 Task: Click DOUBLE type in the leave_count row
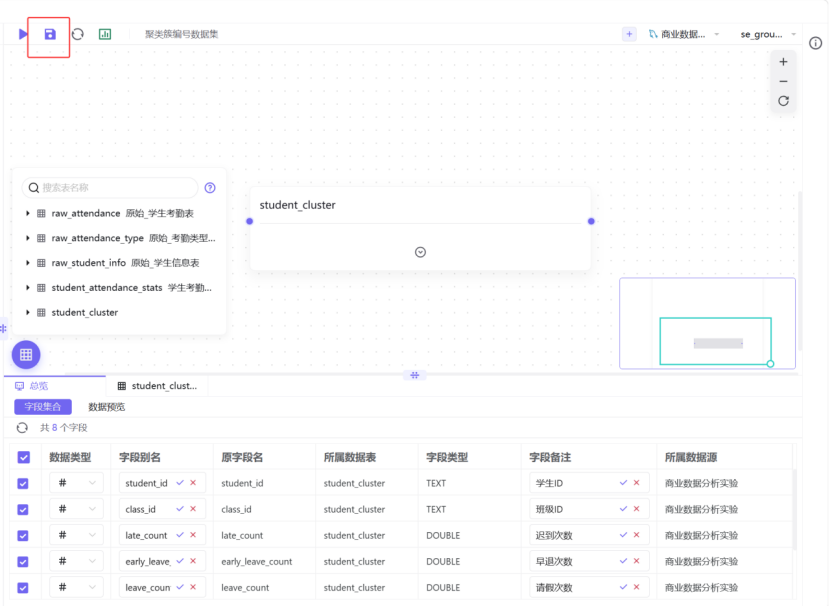[x=443, y=587]
